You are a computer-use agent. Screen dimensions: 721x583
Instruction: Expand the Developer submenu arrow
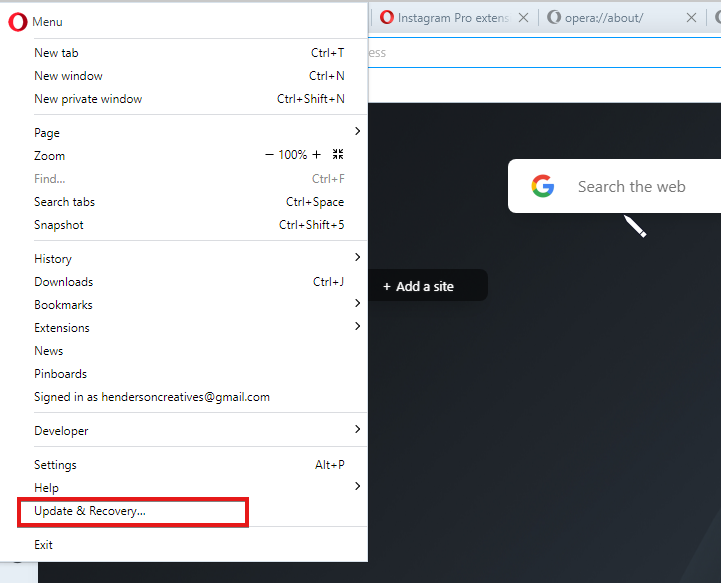pos(357,429)
